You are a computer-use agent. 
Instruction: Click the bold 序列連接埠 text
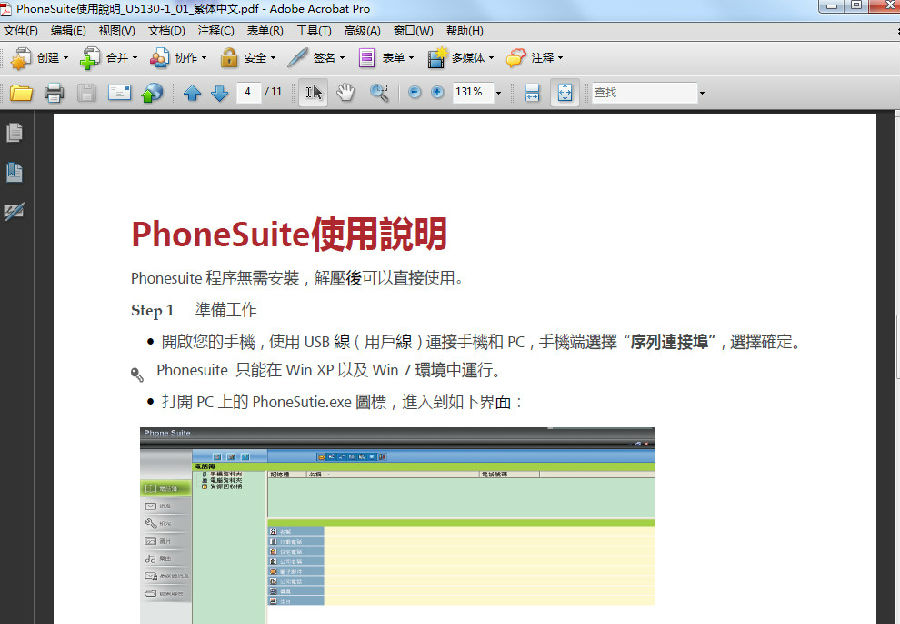pos(669,342)
